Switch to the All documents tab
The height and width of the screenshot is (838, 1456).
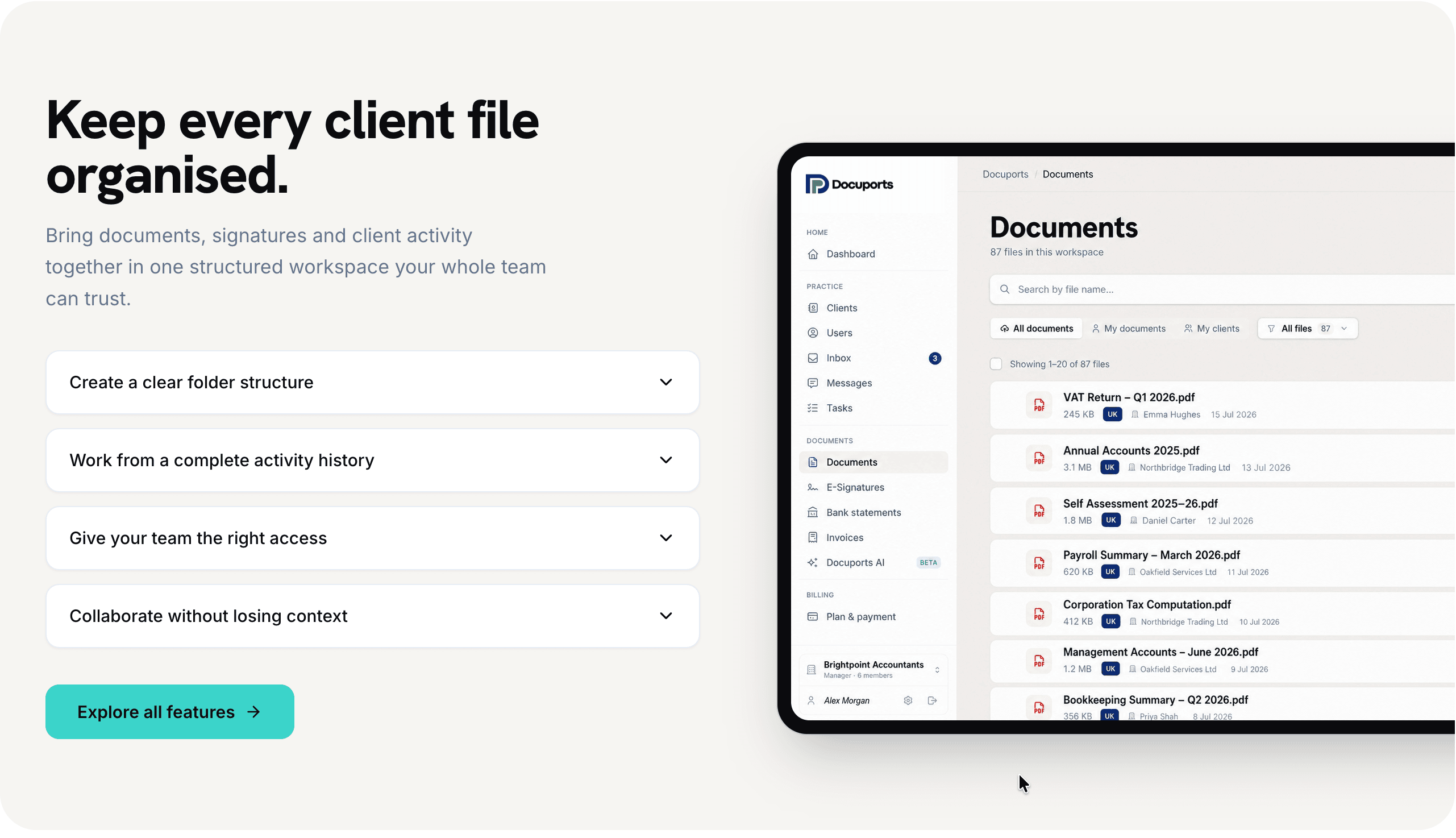click(1037, 329)
